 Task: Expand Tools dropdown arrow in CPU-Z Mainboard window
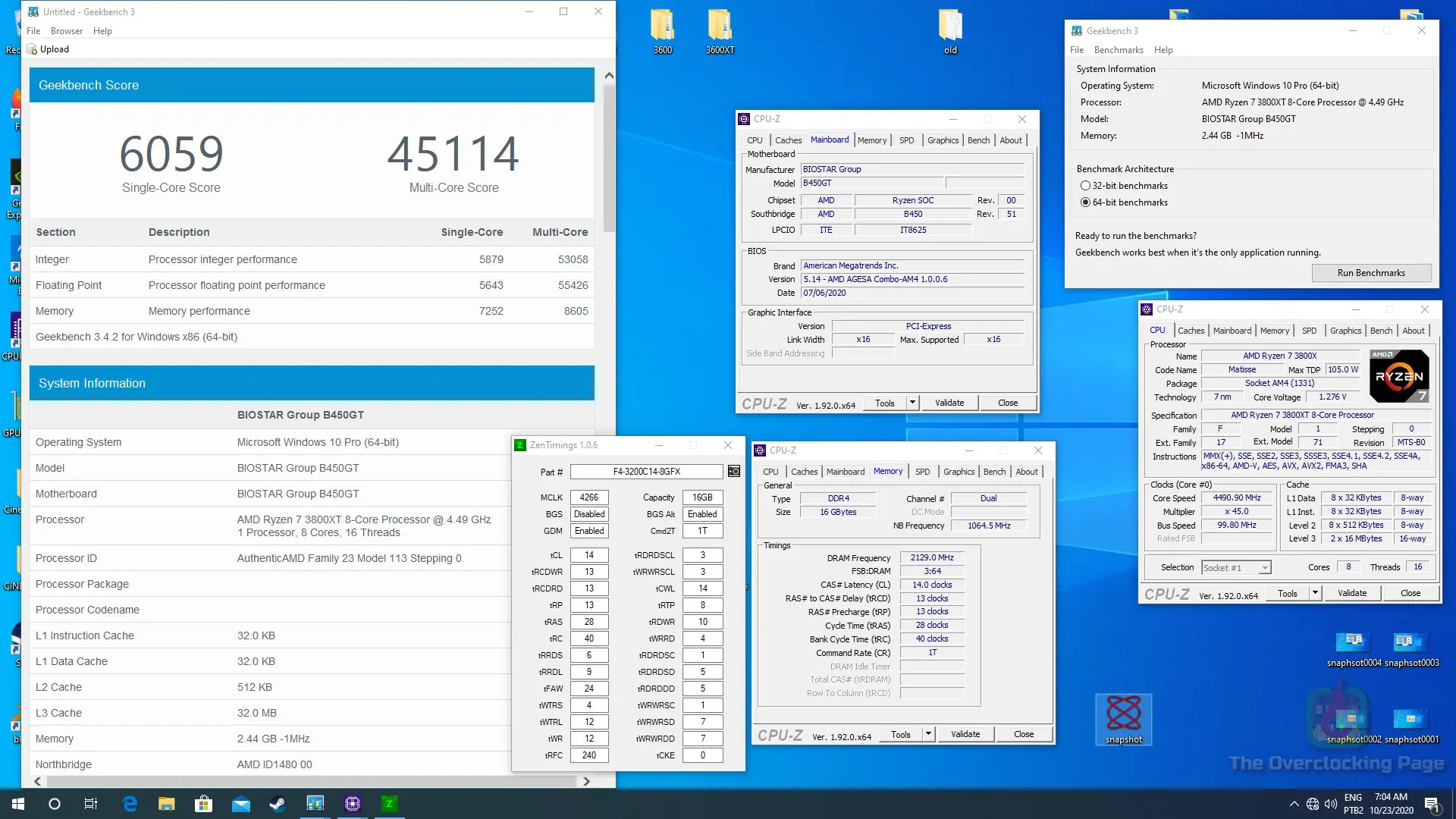[x=913, y=403]
